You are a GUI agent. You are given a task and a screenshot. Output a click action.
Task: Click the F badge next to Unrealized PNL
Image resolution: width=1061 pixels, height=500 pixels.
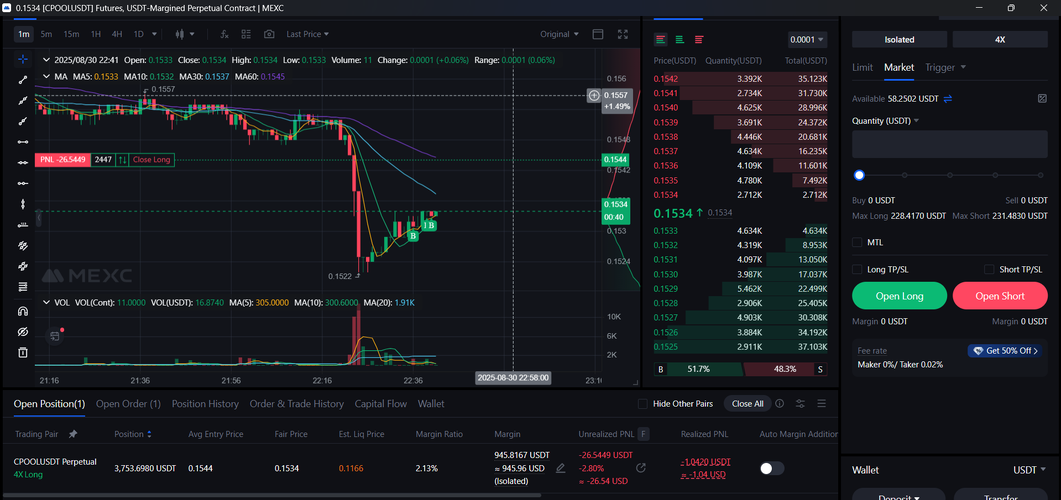[644, 434]
